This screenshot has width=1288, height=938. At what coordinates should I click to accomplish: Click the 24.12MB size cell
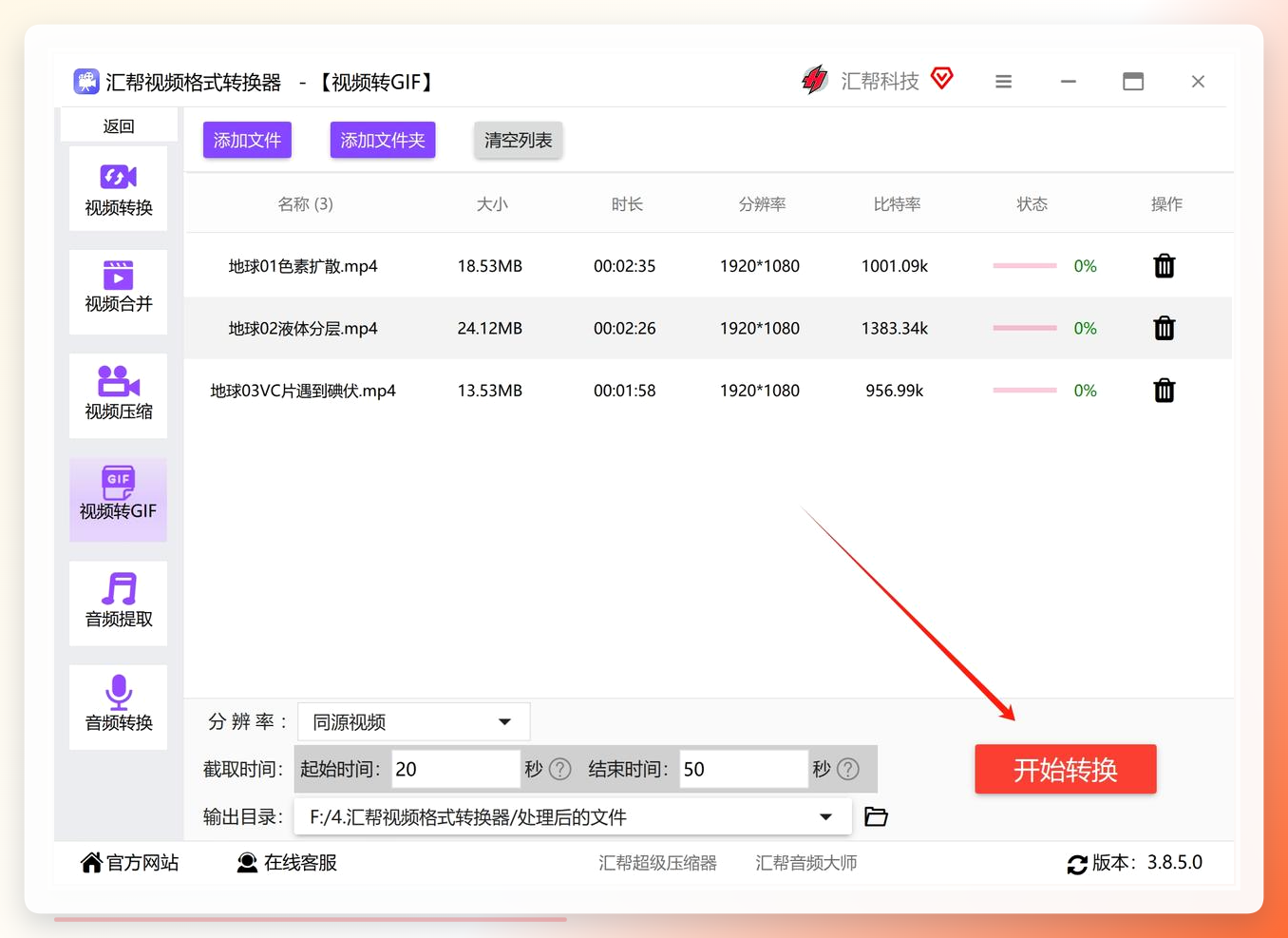[x=490, y=329]
